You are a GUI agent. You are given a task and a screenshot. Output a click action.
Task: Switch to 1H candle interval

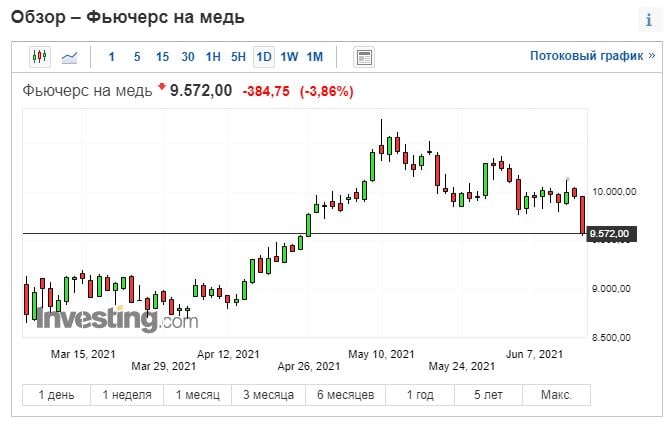point(213,57)
